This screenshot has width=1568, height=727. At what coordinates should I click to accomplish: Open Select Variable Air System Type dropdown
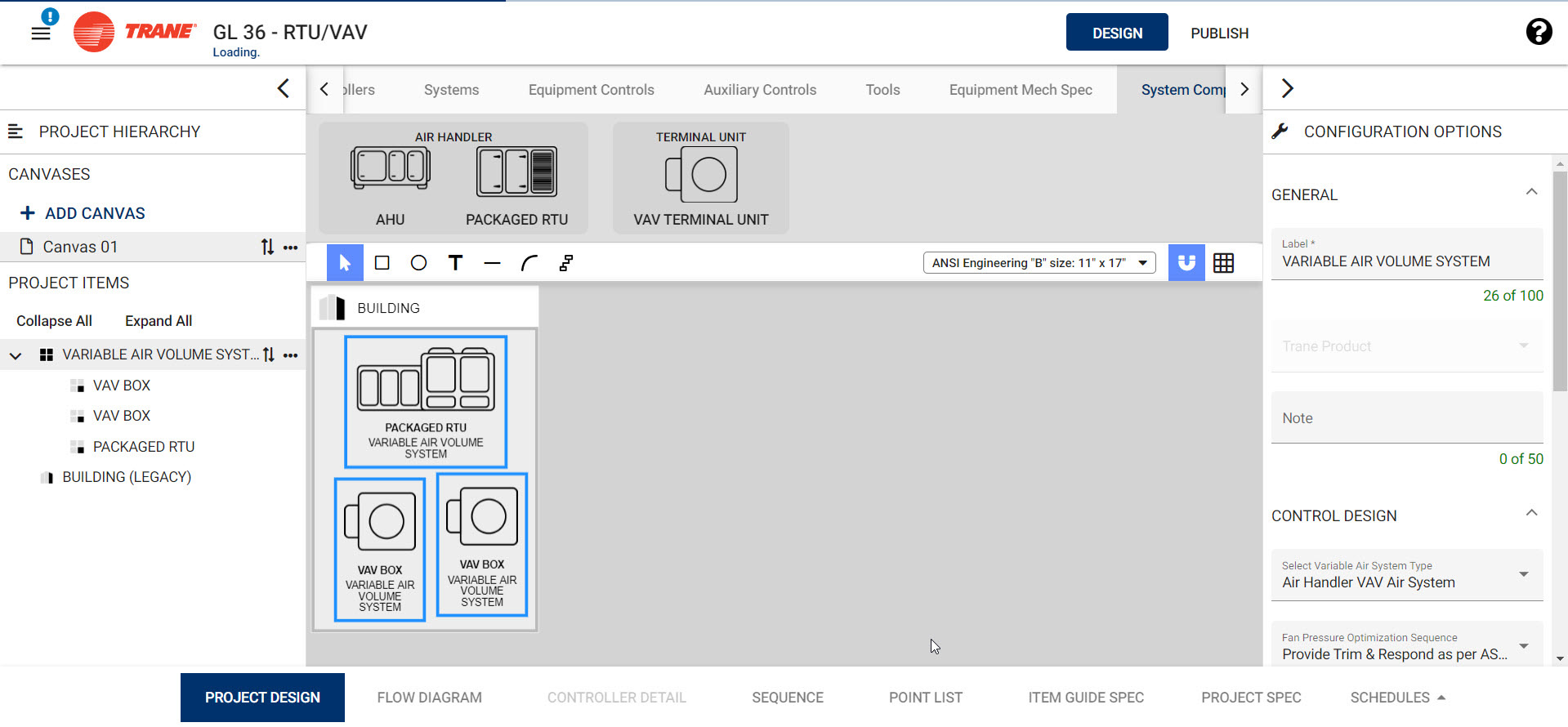[1406, 575]
